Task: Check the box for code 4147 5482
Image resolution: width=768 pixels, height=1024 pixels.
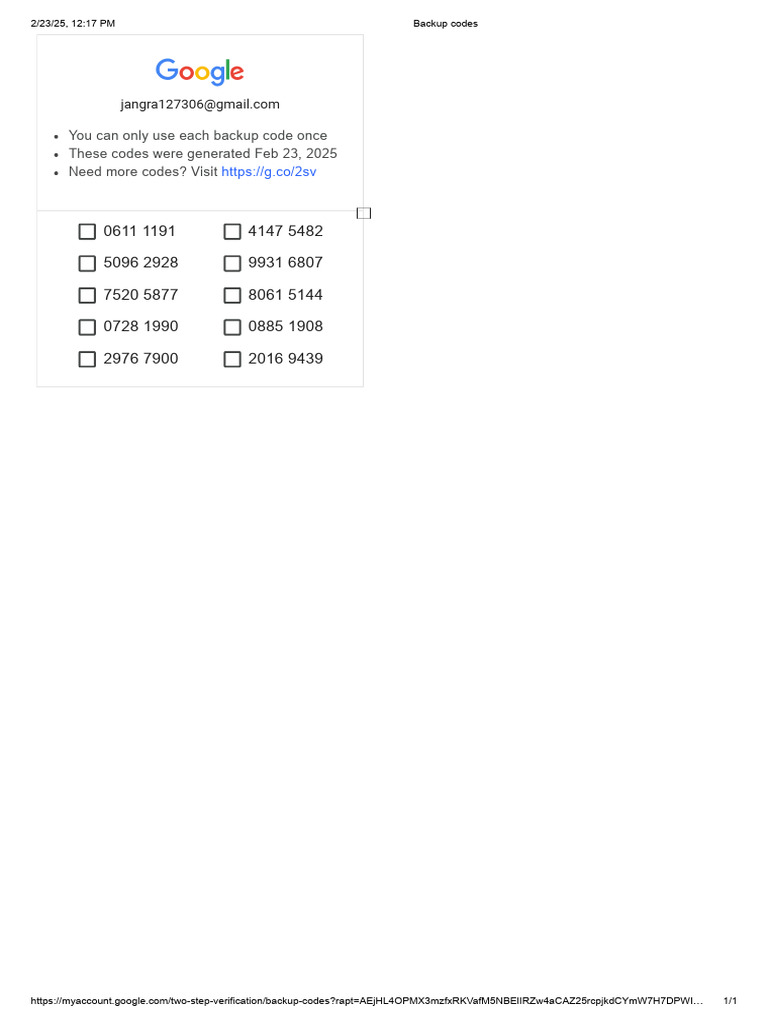Action: [232, 232]
